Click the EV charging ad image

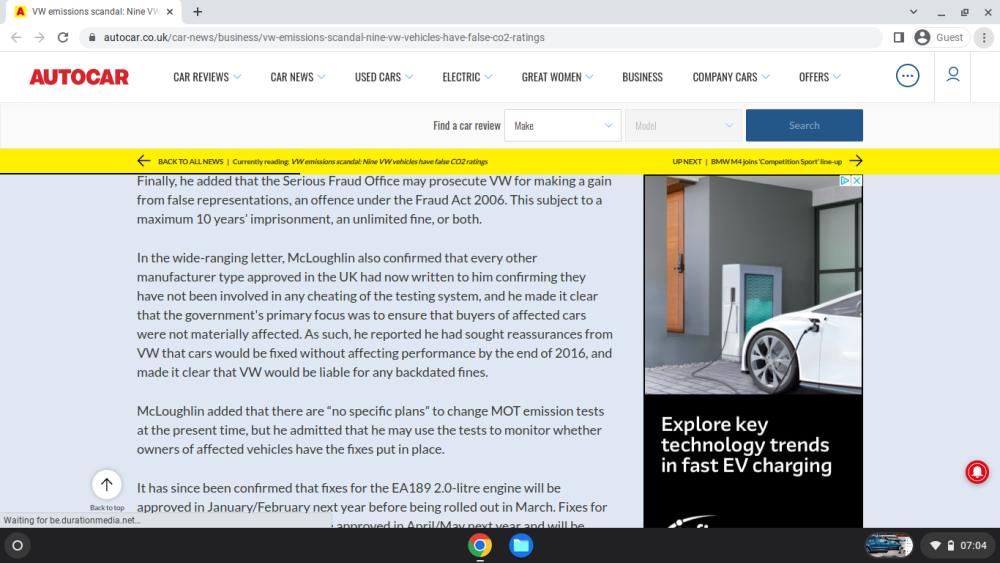pos(753,285)
